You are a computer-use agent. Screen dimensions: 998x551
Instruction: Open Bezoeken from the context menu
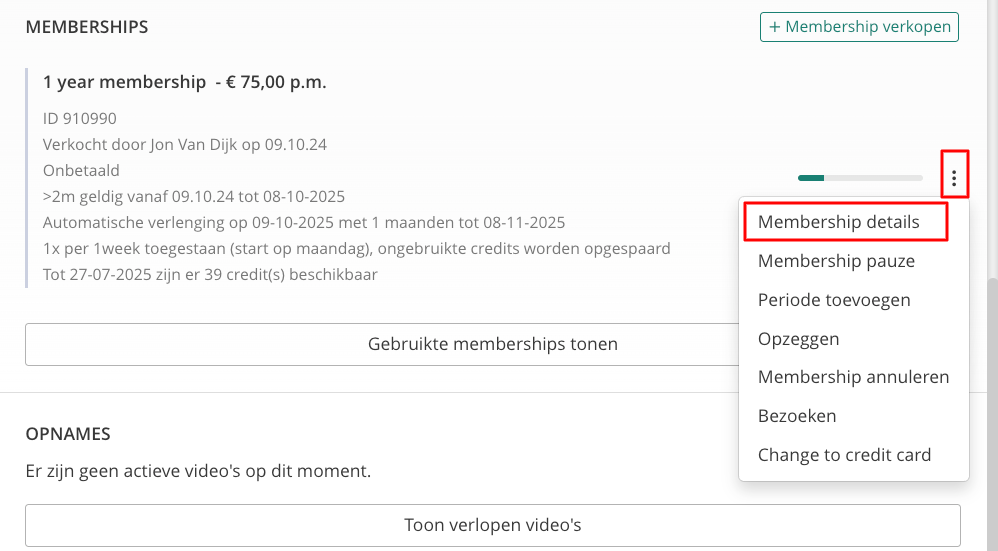(x=797, y=416)
